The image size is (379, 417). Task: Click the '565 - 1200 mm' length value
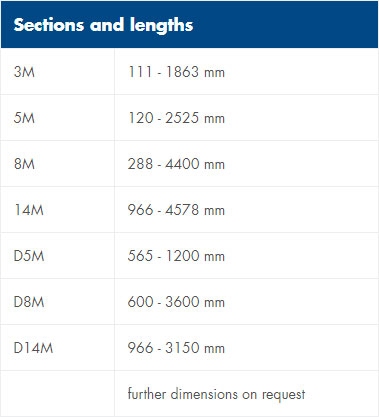[x=176, y=256]
